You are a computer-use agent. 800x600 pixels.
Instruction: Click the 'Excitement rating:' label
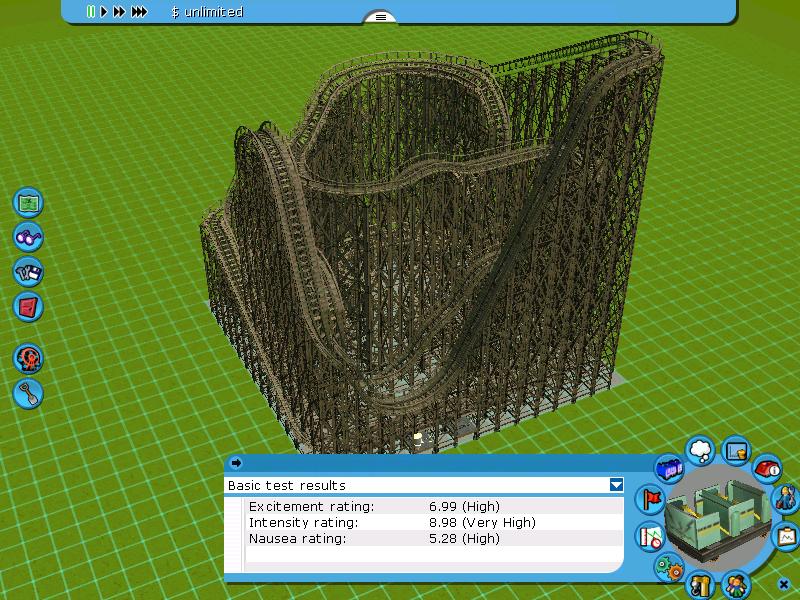tap(312, 506)
